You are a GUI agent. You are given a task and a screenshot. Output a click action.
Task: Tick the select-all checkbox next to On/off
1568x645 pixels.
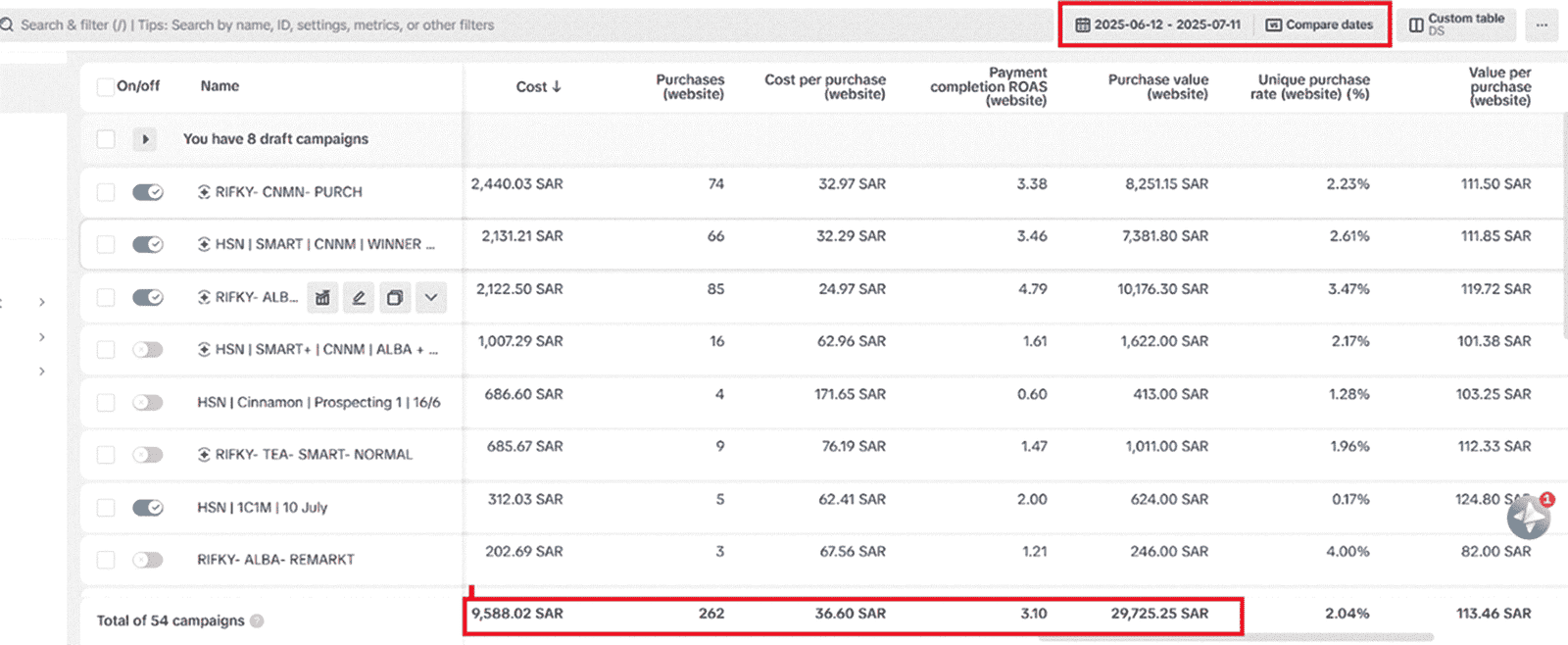pyautogui.click(x=106, y=87)
